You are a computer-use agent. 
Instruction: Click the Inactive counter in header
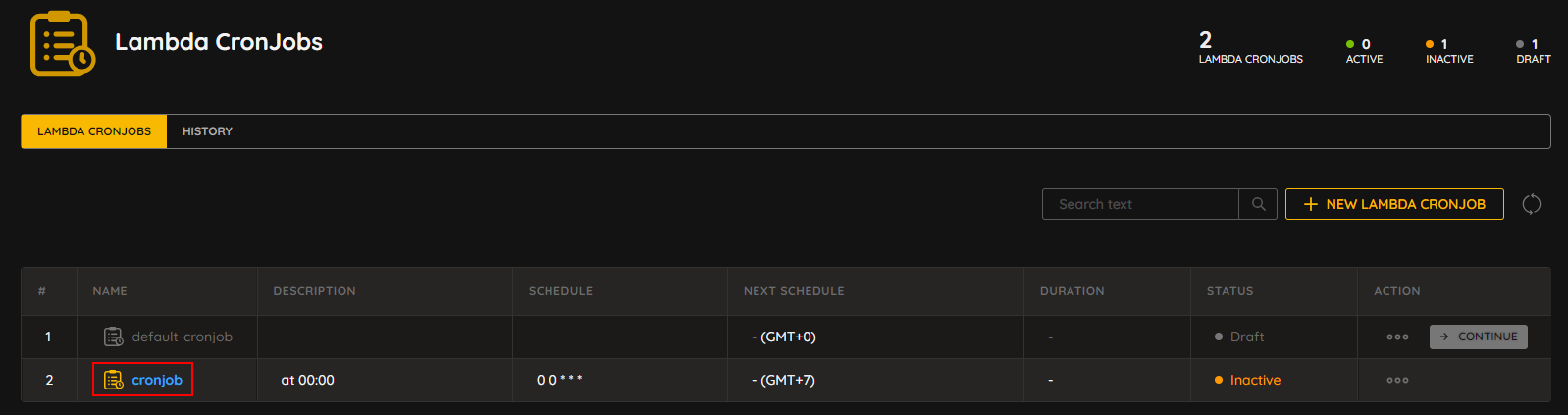1449,51
